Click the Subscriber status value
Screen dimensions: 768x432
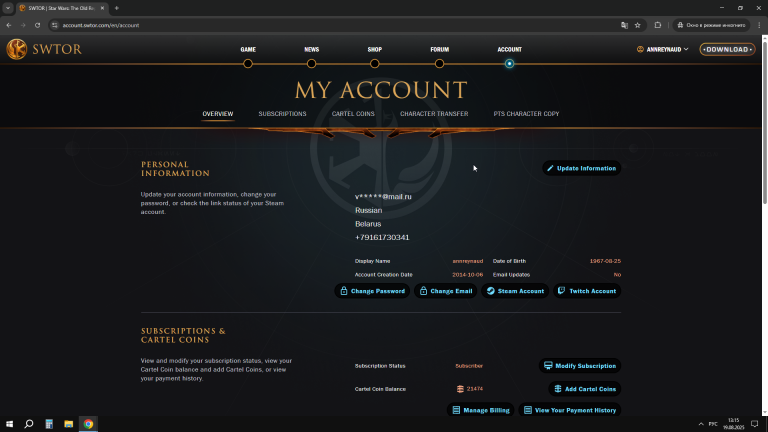(x=469, y=366)
